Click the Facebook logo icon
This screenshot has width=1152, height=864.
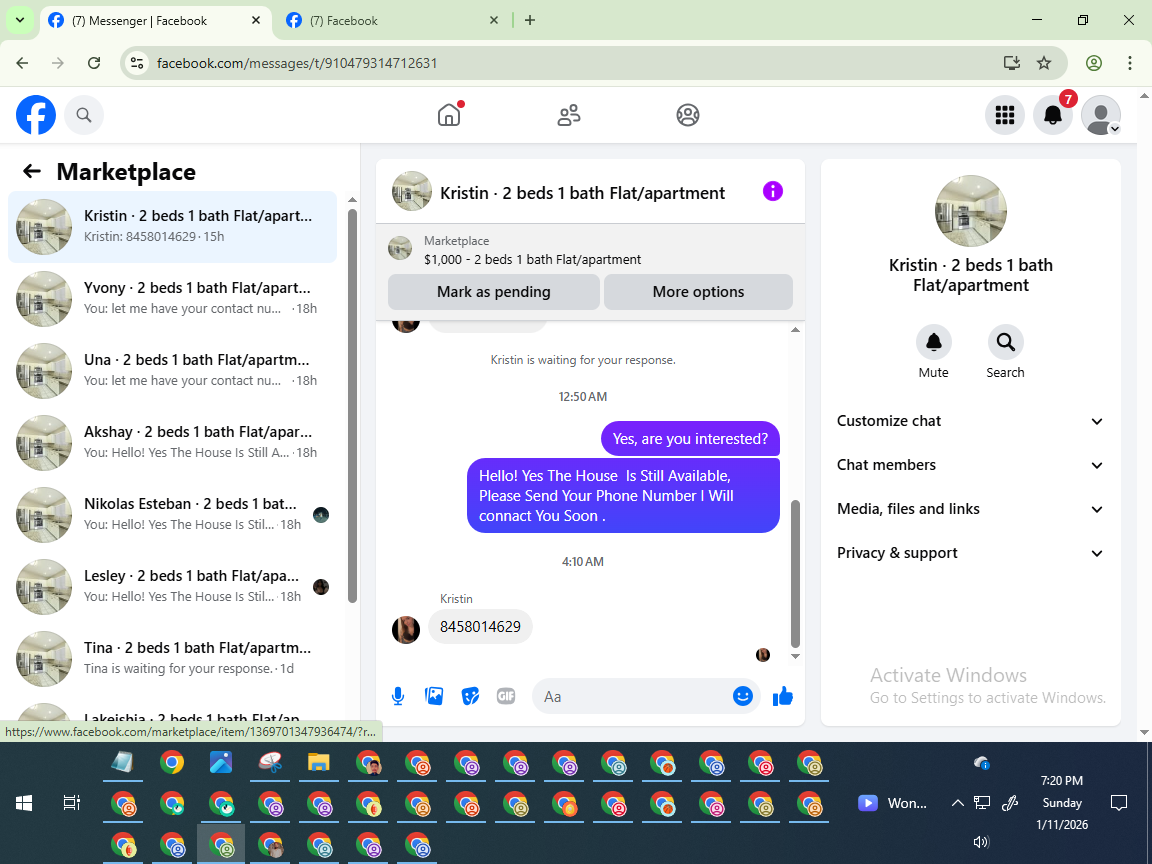36,115
